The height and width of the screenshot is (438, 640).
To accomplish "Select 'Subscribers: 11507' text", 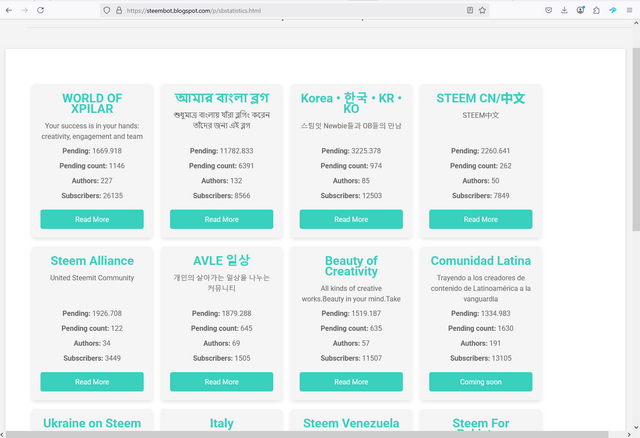I will click(351, 358).
